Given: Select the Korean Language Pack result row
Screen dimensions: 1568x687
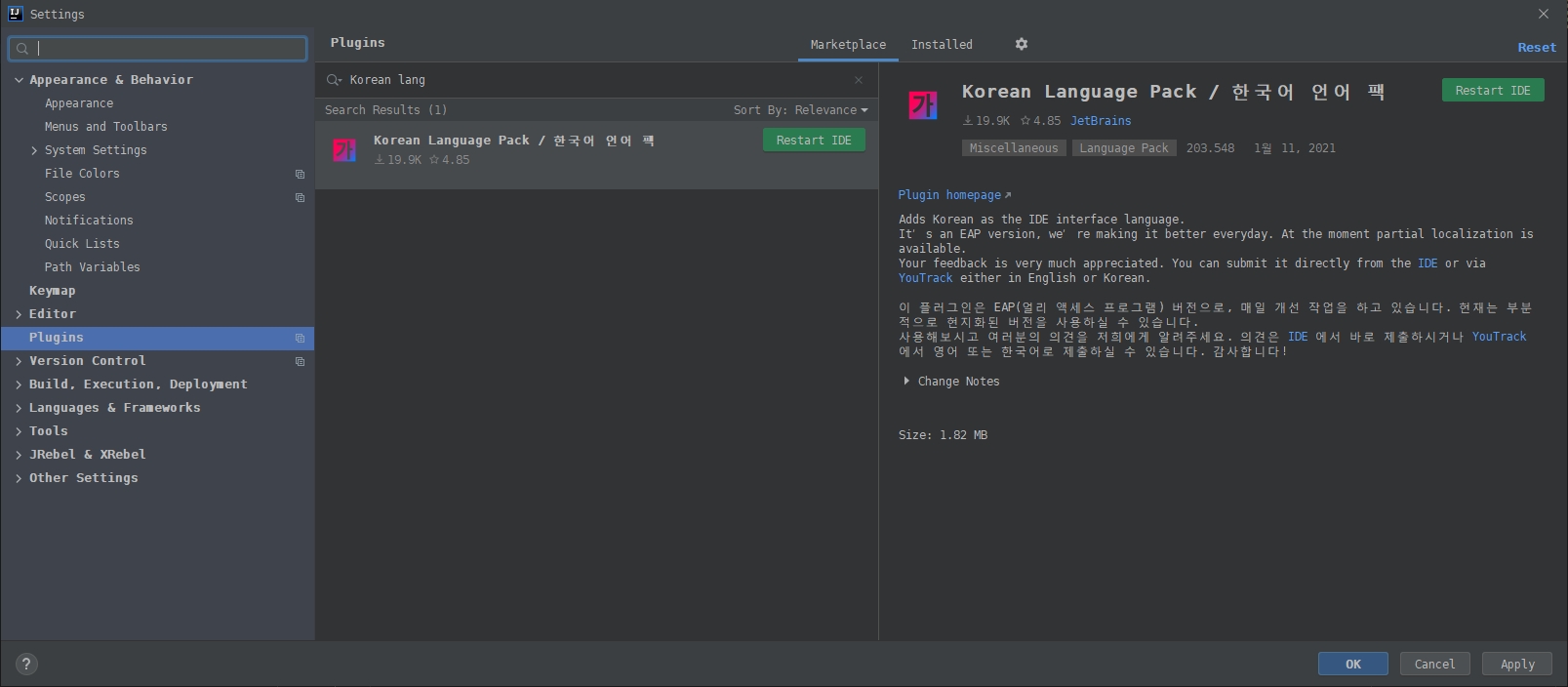Looking at the screenshot, I should click(x=596, y=155).
